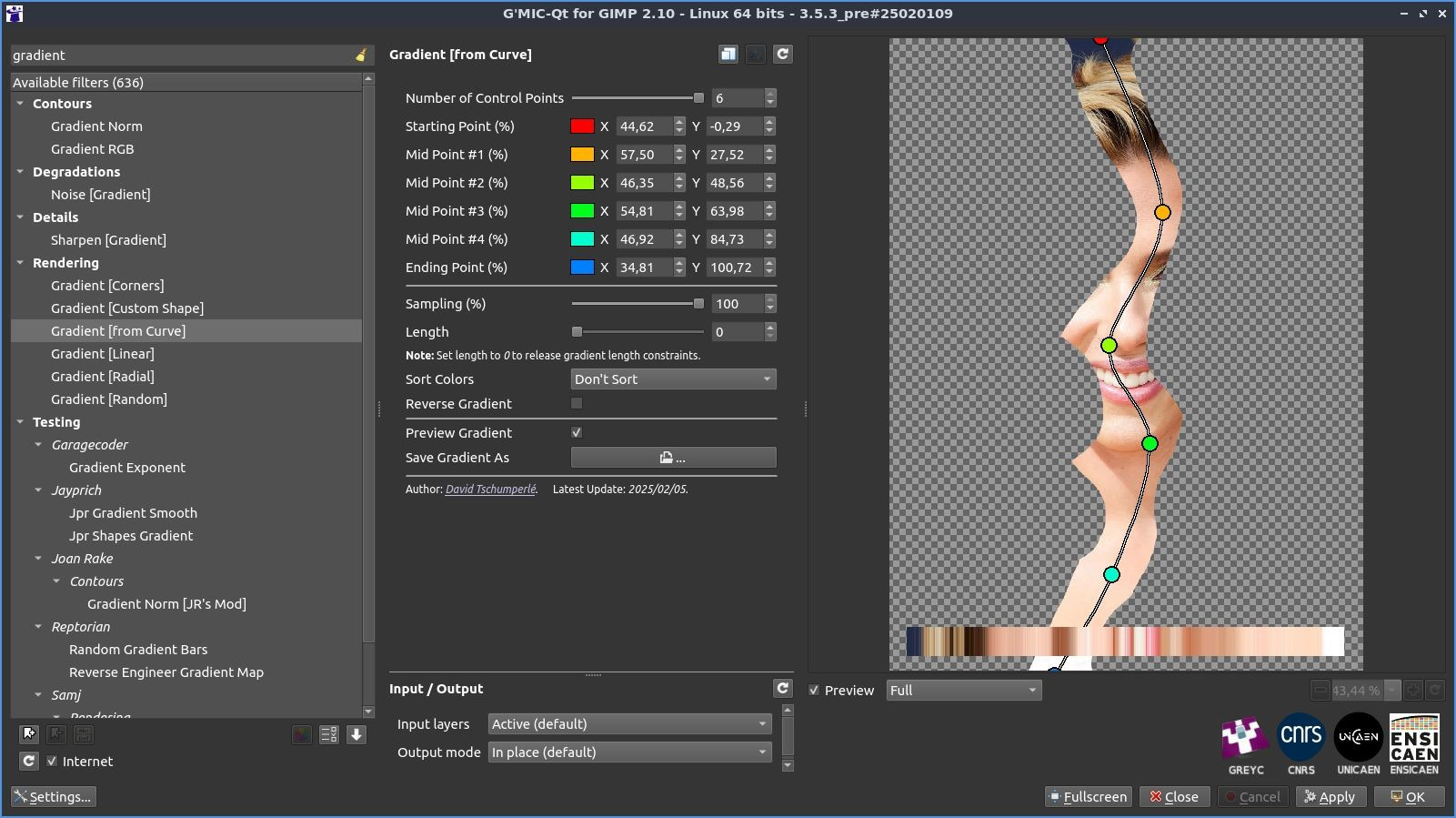Viewport: 1456px width, 818px height.
Task: Open the David Tschumperlé author link
Action: pyautogui.click(x=490, y=490)
